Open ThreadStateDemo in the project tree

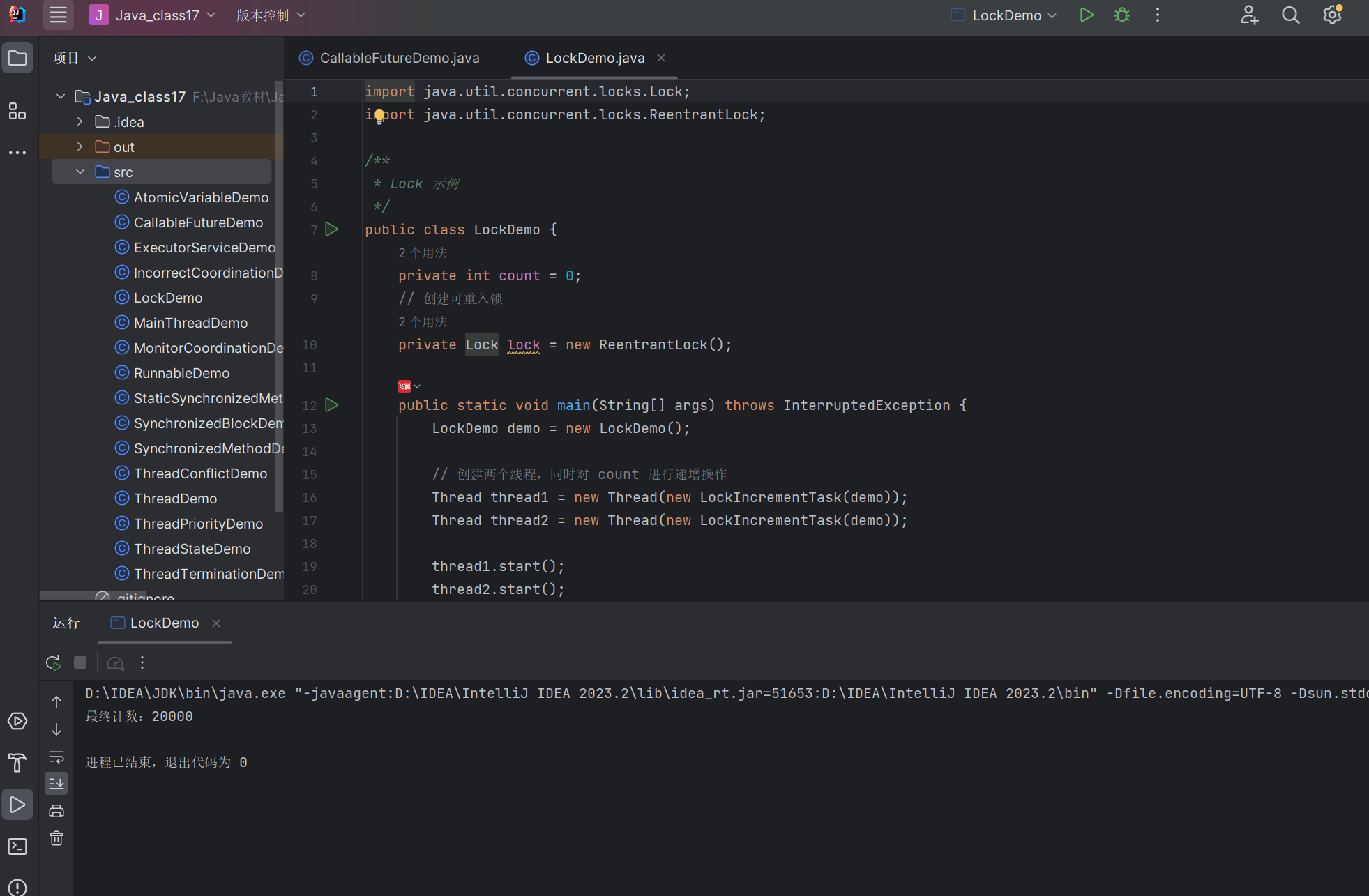192,549
